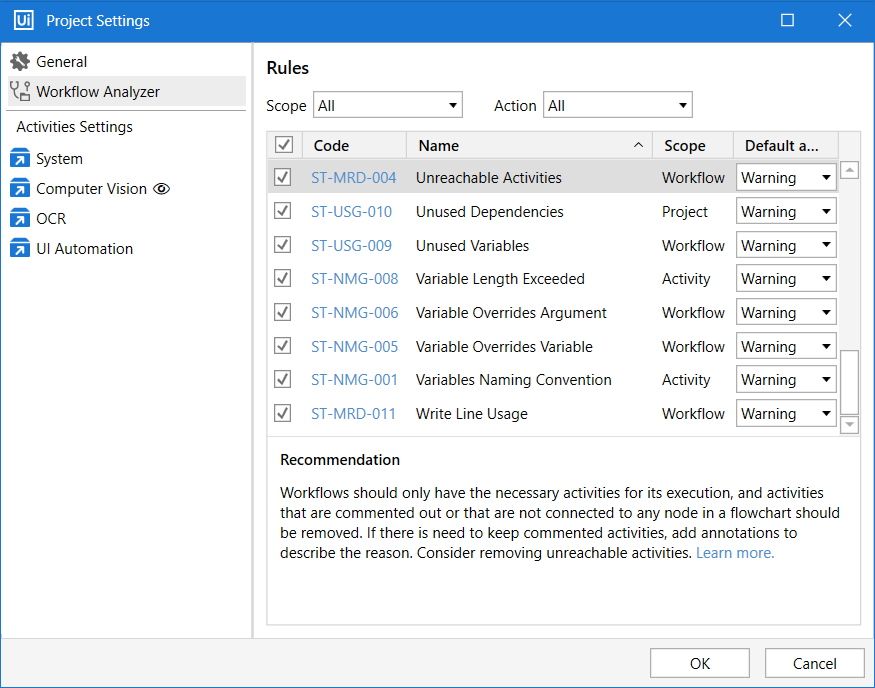Uncheck the Unused Dependencies rule checkbox
The image size is (875, 688).
tap(283, 212)
